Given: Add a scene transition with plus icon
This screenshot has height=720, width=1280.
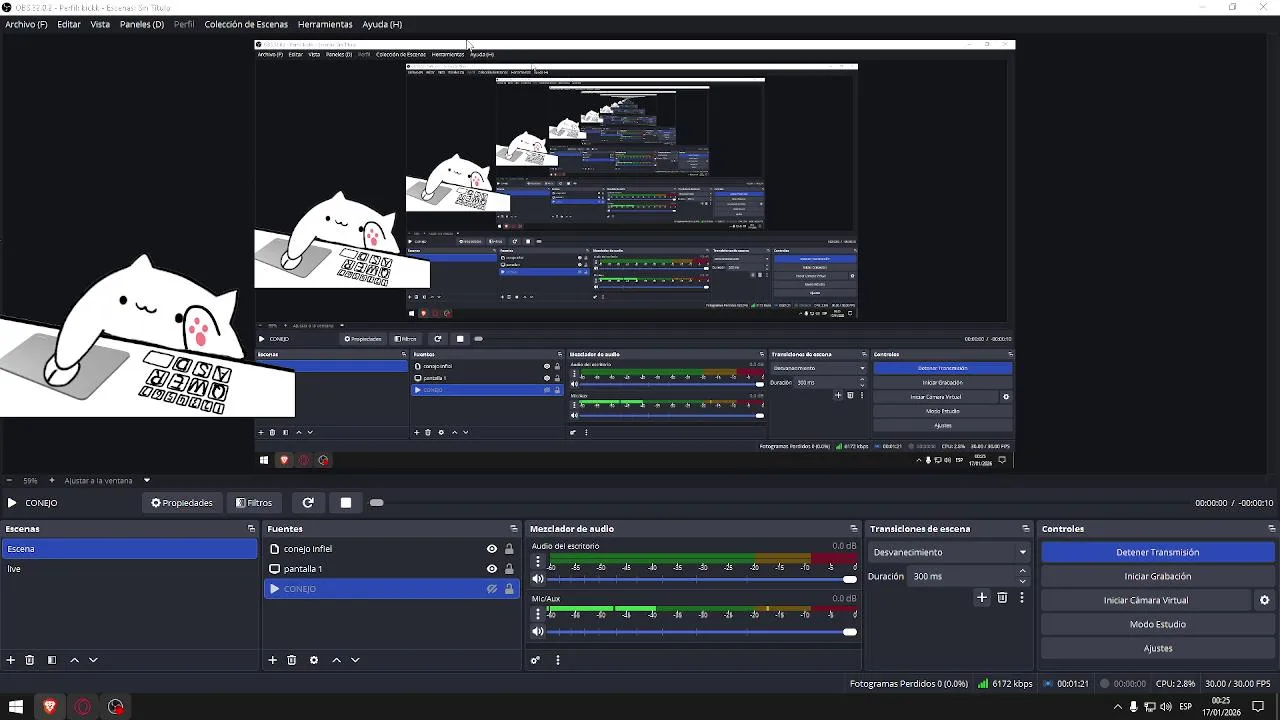Looking at the screenshot, I should pos(982,598).
